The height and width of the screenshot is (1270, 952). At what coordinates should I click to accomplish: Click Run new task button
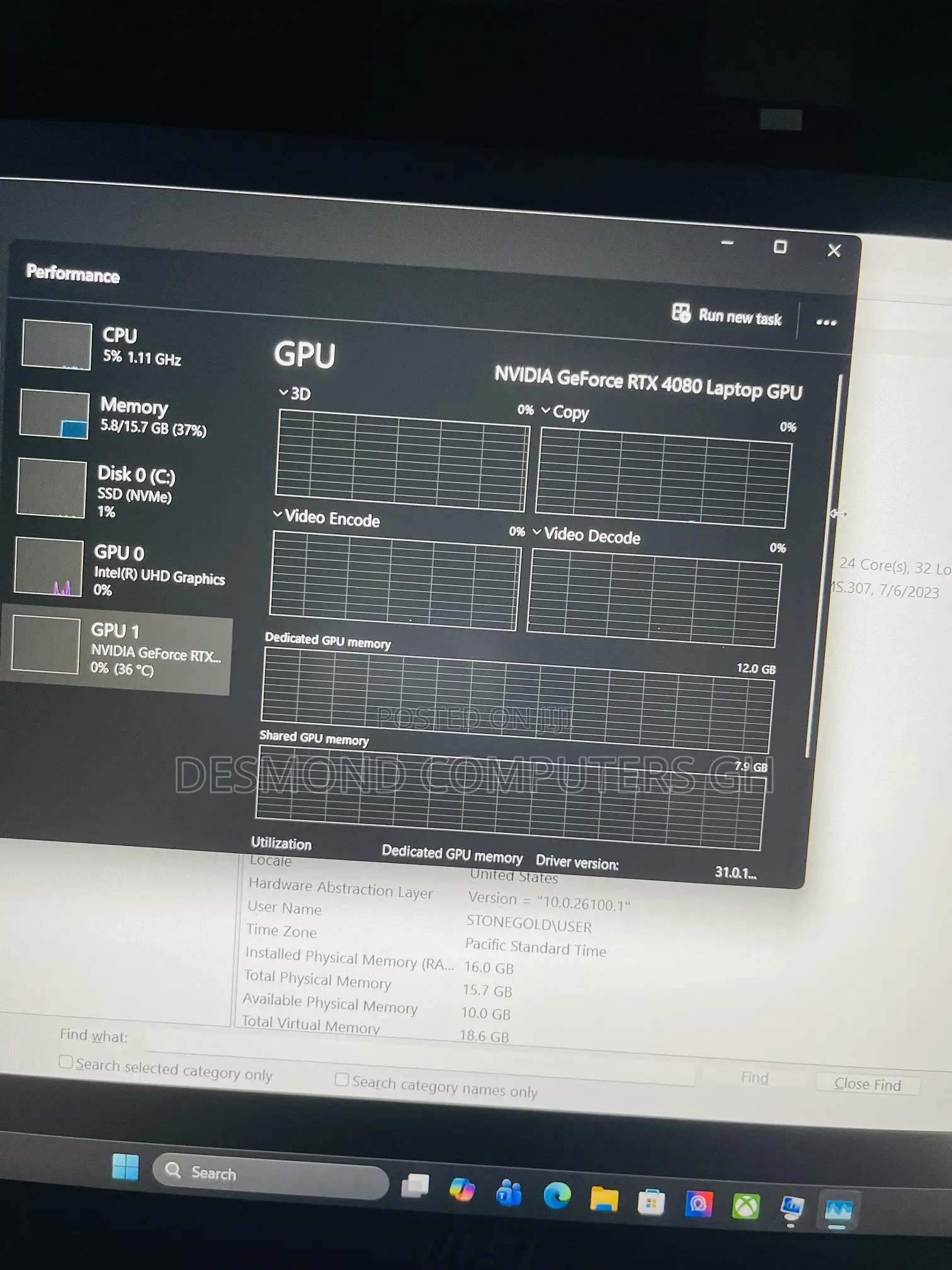pyautogui.click(x=727, y=316)
